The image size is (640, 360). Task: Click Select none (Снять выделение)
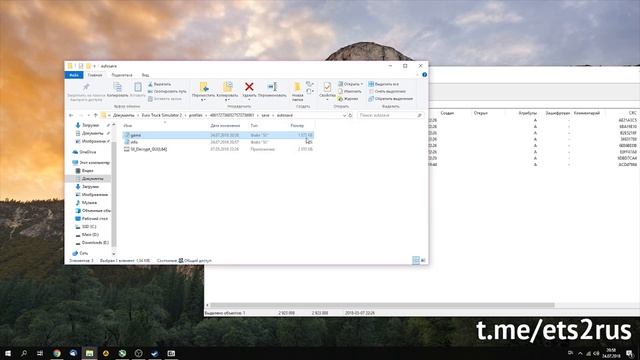pos(387,91)
